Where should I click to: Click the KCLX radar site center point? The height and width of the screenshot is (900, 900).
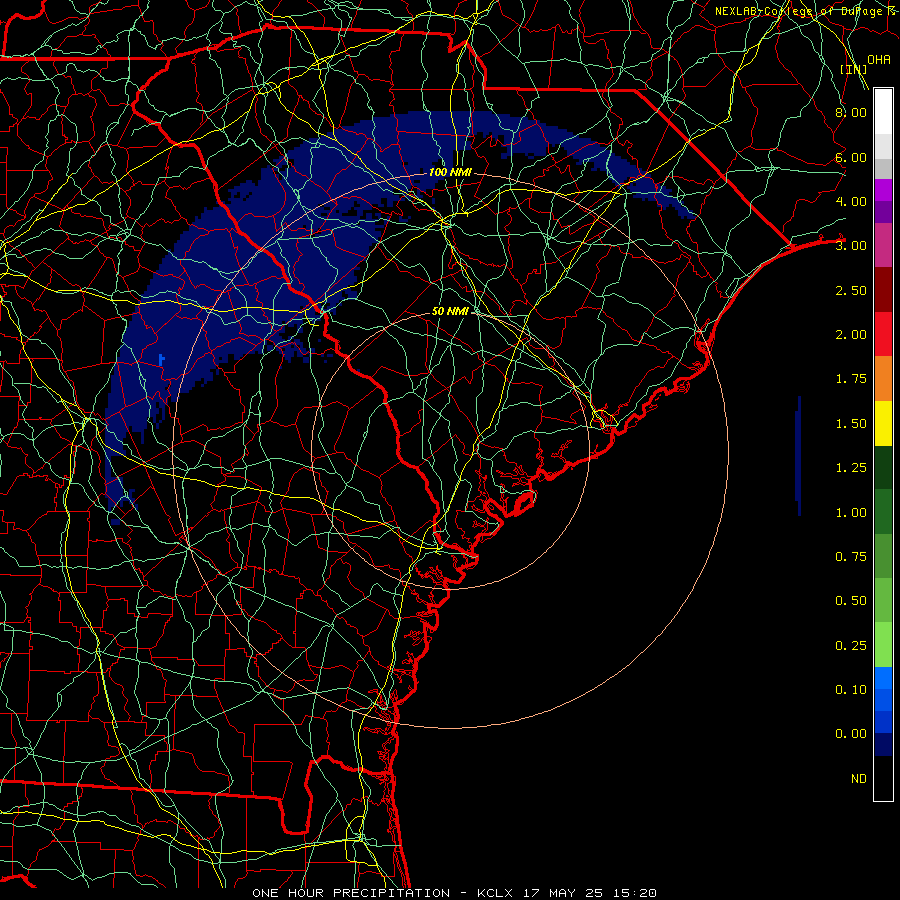coord(450,450)
